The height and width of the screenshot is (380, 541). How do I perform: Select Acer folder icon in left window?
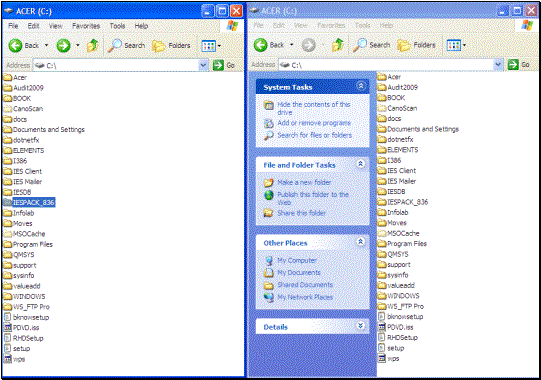[8, 77]
